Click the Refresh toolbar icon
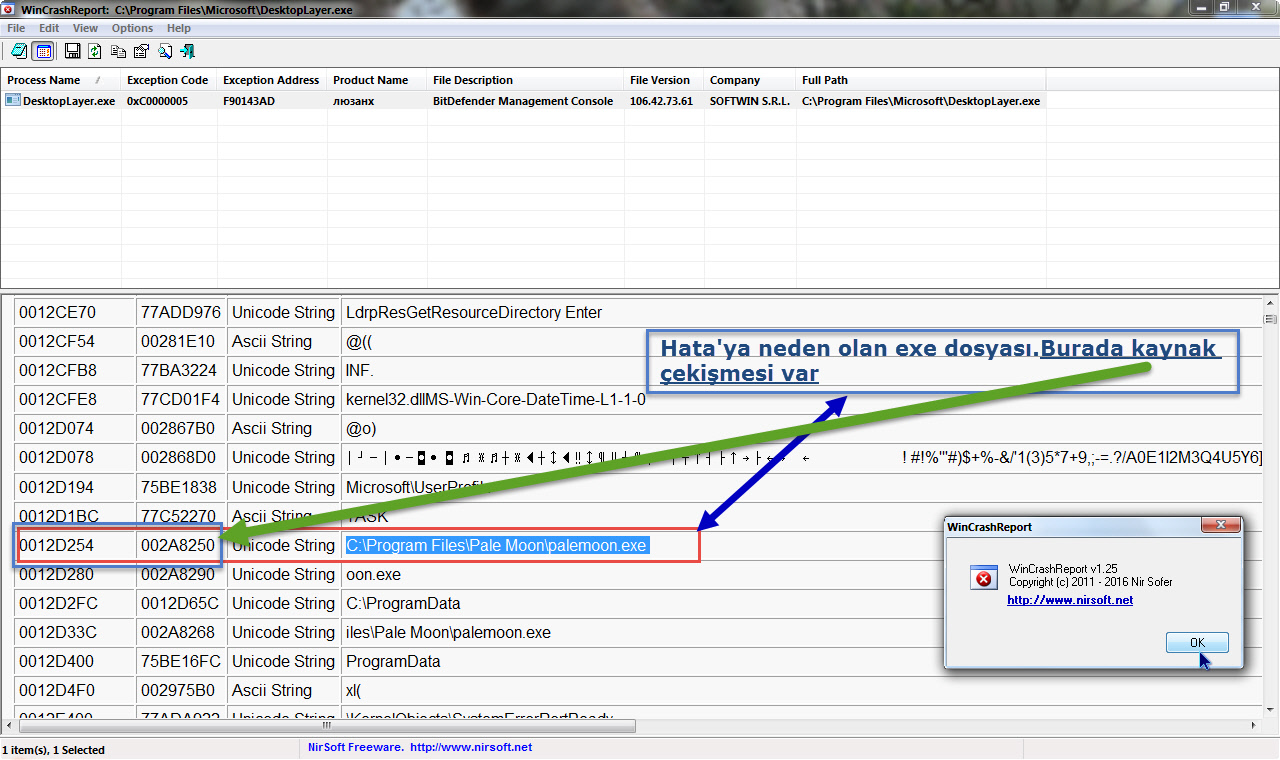The width and height of the screenshot is (1280, 760). pos(95,51)
